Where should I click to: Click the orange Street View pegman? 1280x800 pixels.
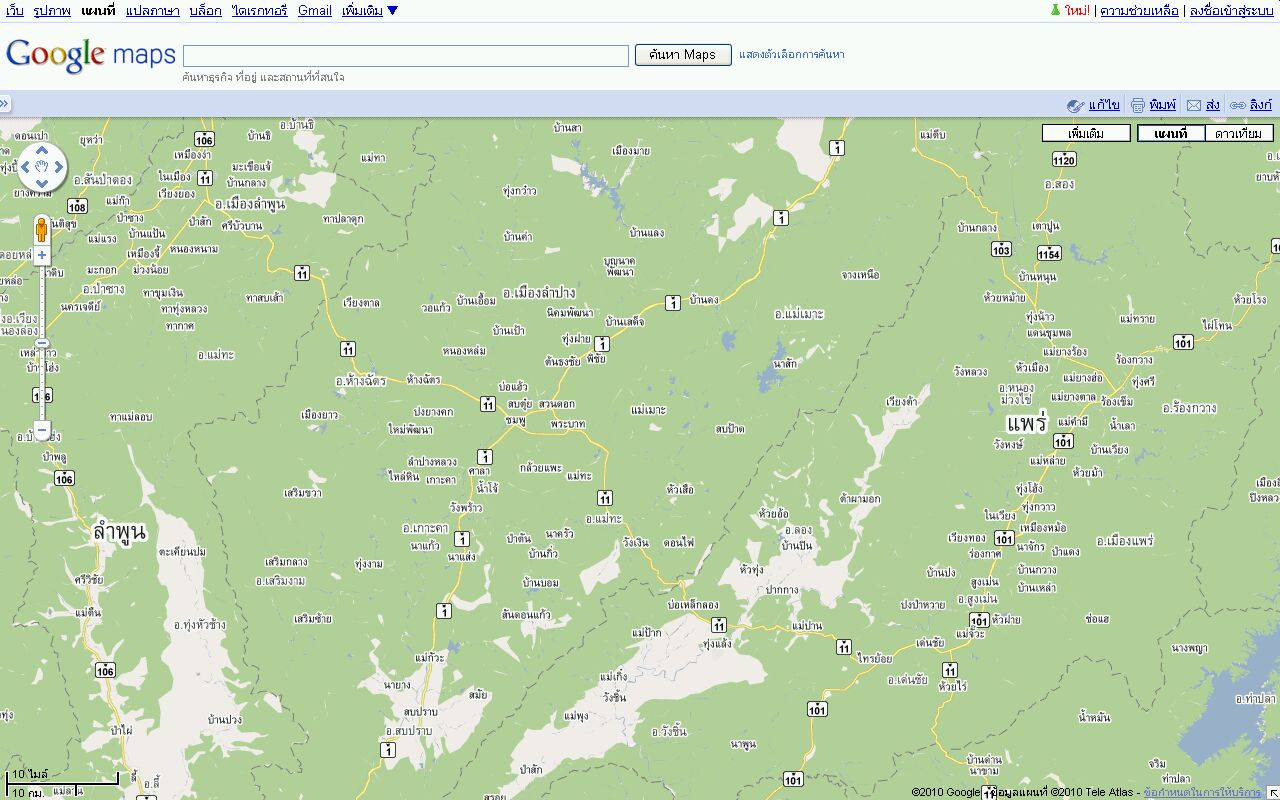pos(42,231)
